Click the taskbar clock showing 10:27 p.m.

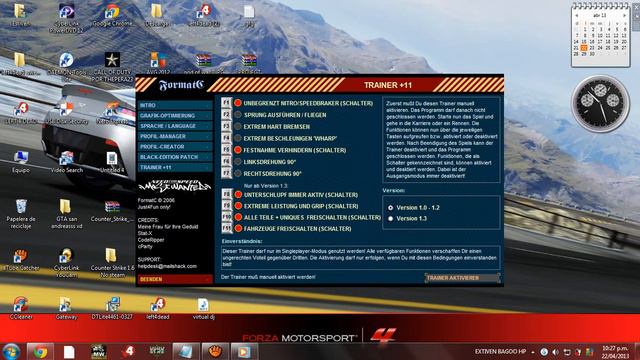point(616,352)
